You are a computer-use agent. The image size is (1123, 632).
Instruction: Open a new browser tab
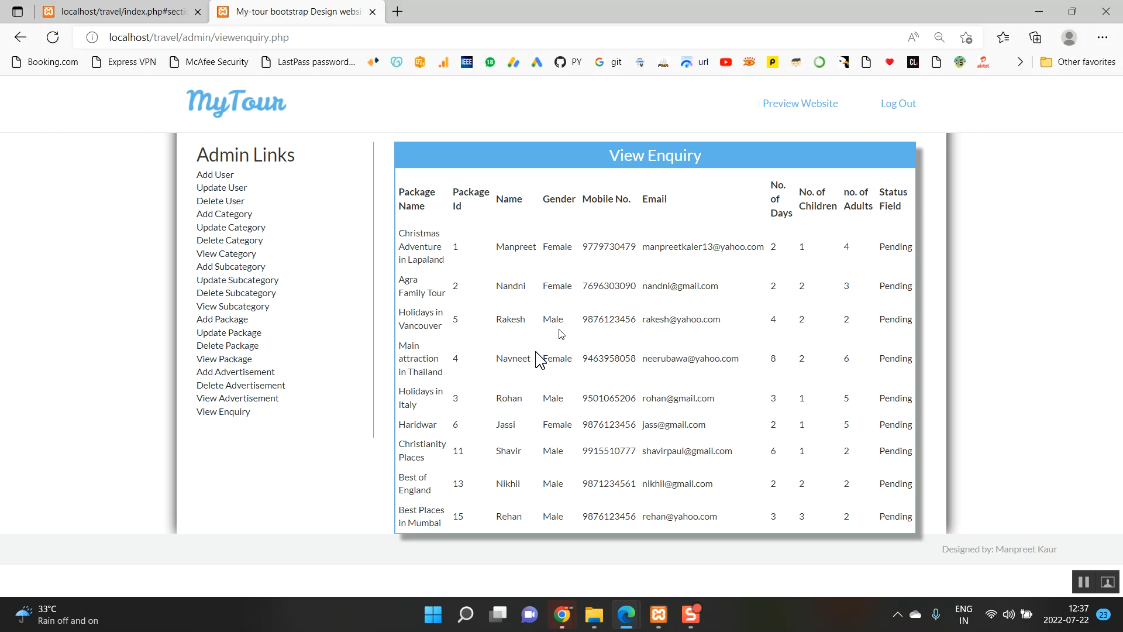tap(398, 12)
